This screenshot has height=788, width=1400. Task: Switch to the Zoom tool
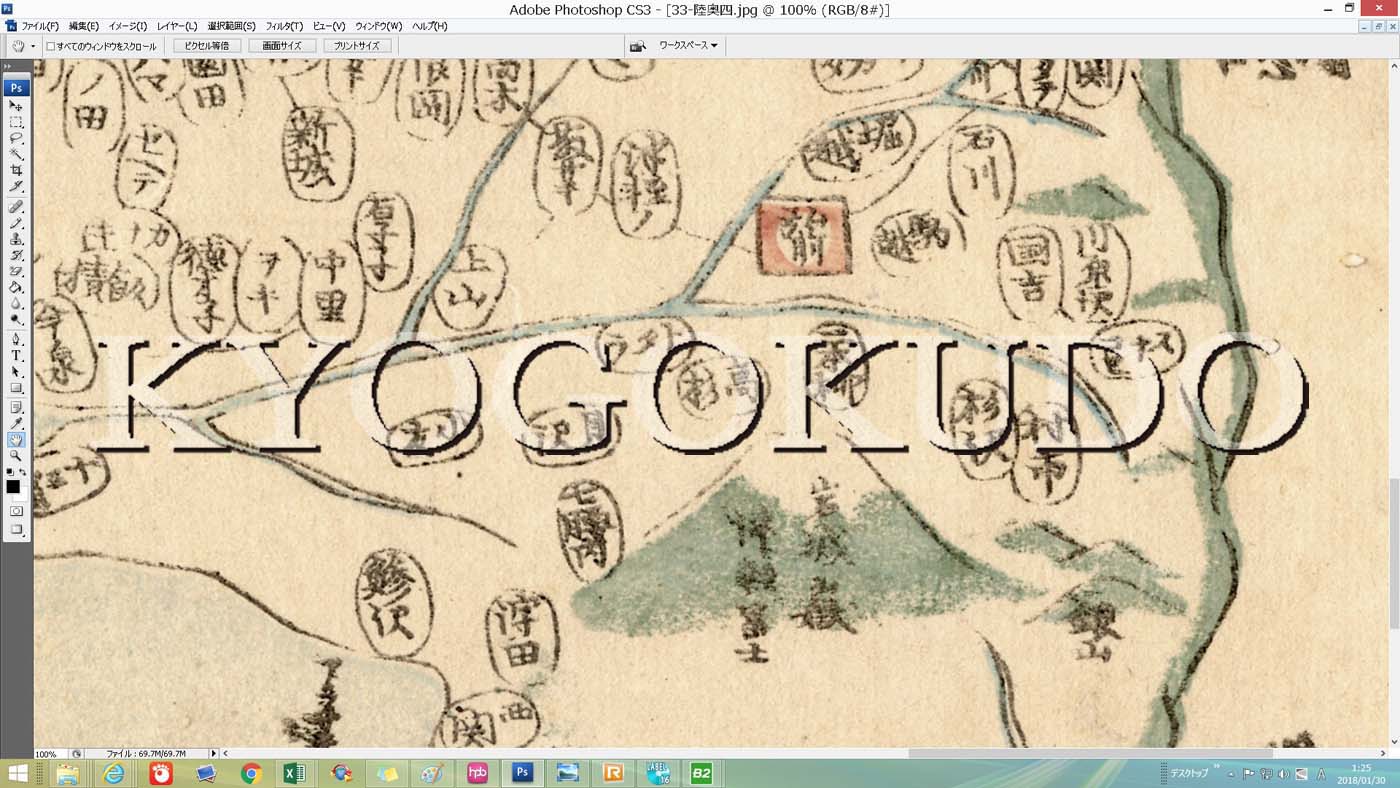(16, 456)
